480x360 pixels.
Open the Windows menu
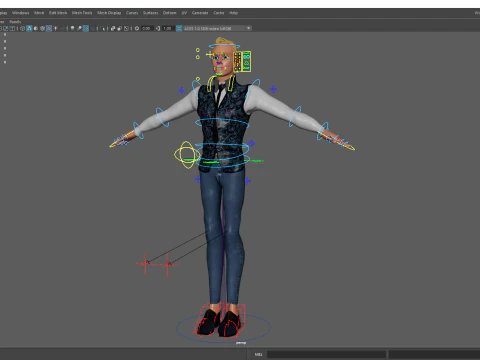pos(20,13)
